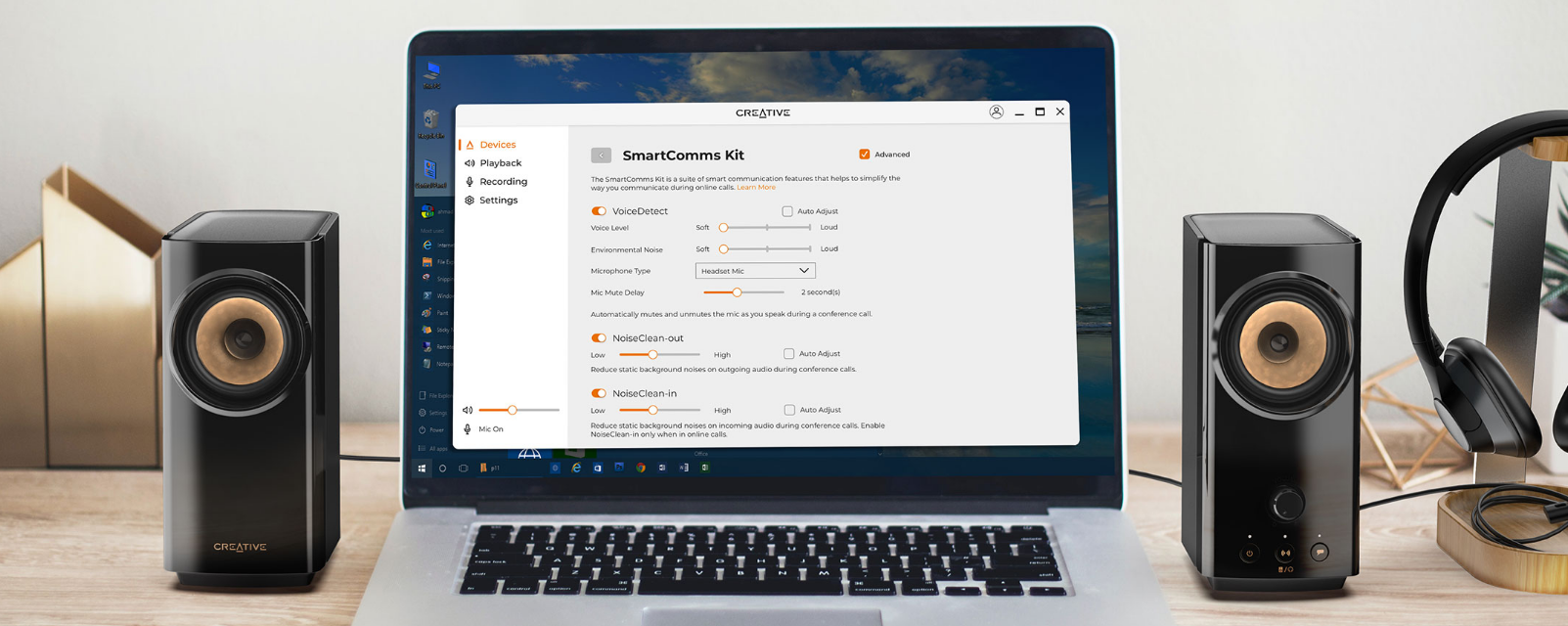Click the NoiseClean-out level slider
Viewport: 1568px width, 626px height.
[x=659, y=354]
